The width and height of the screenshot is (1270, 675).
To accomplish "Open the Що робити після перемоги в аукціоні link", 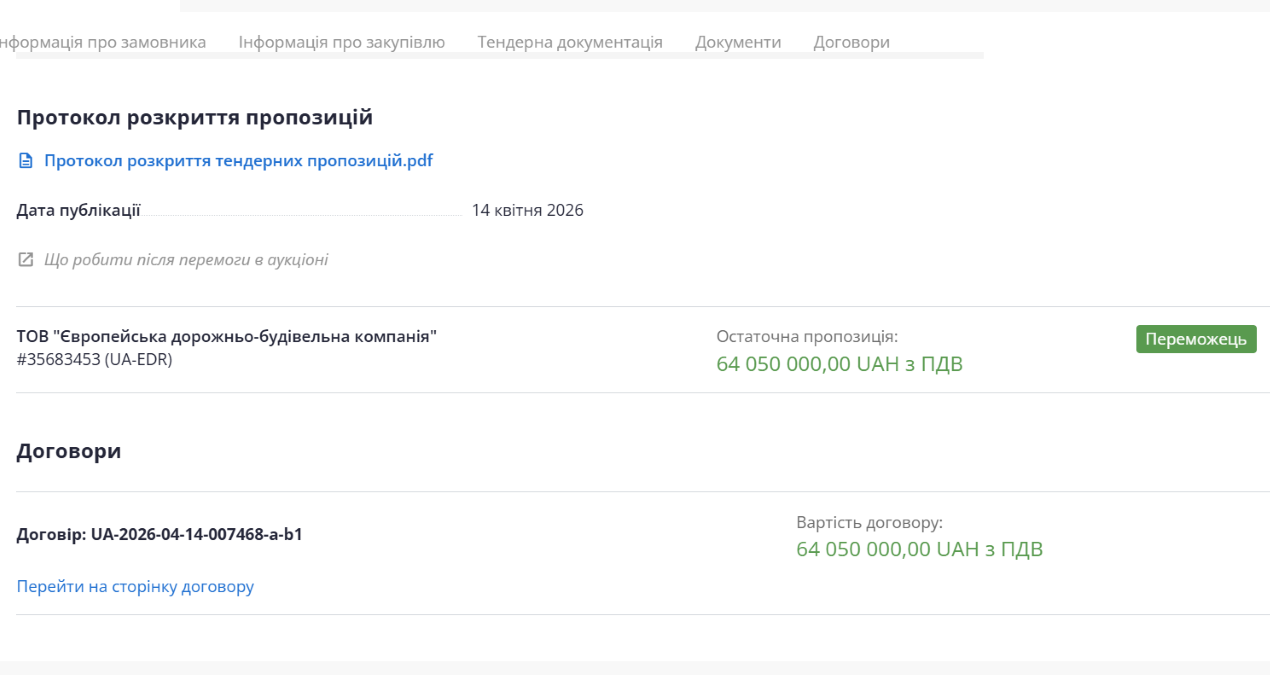I will [186, 260].
